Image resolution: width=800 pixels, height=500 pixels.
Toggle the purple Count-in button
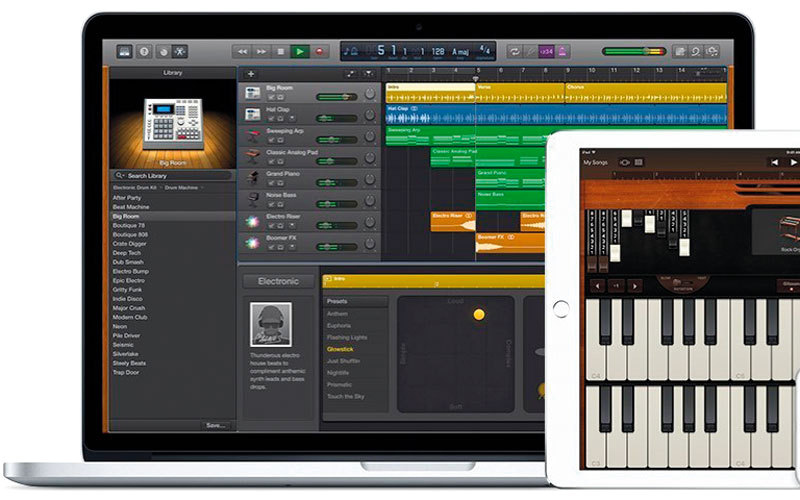tap(546, 51)
